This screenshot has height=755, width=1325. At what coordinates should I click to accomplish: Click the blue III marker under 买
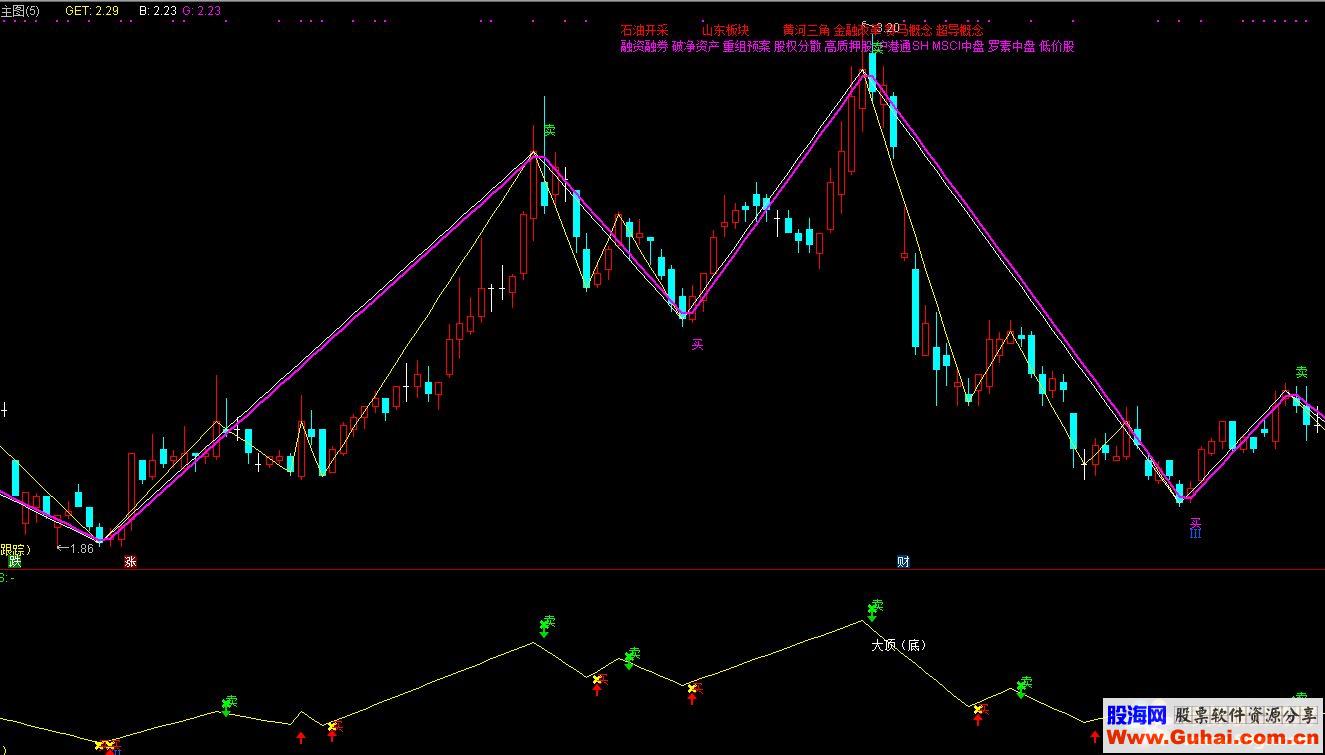[1195, 534]
